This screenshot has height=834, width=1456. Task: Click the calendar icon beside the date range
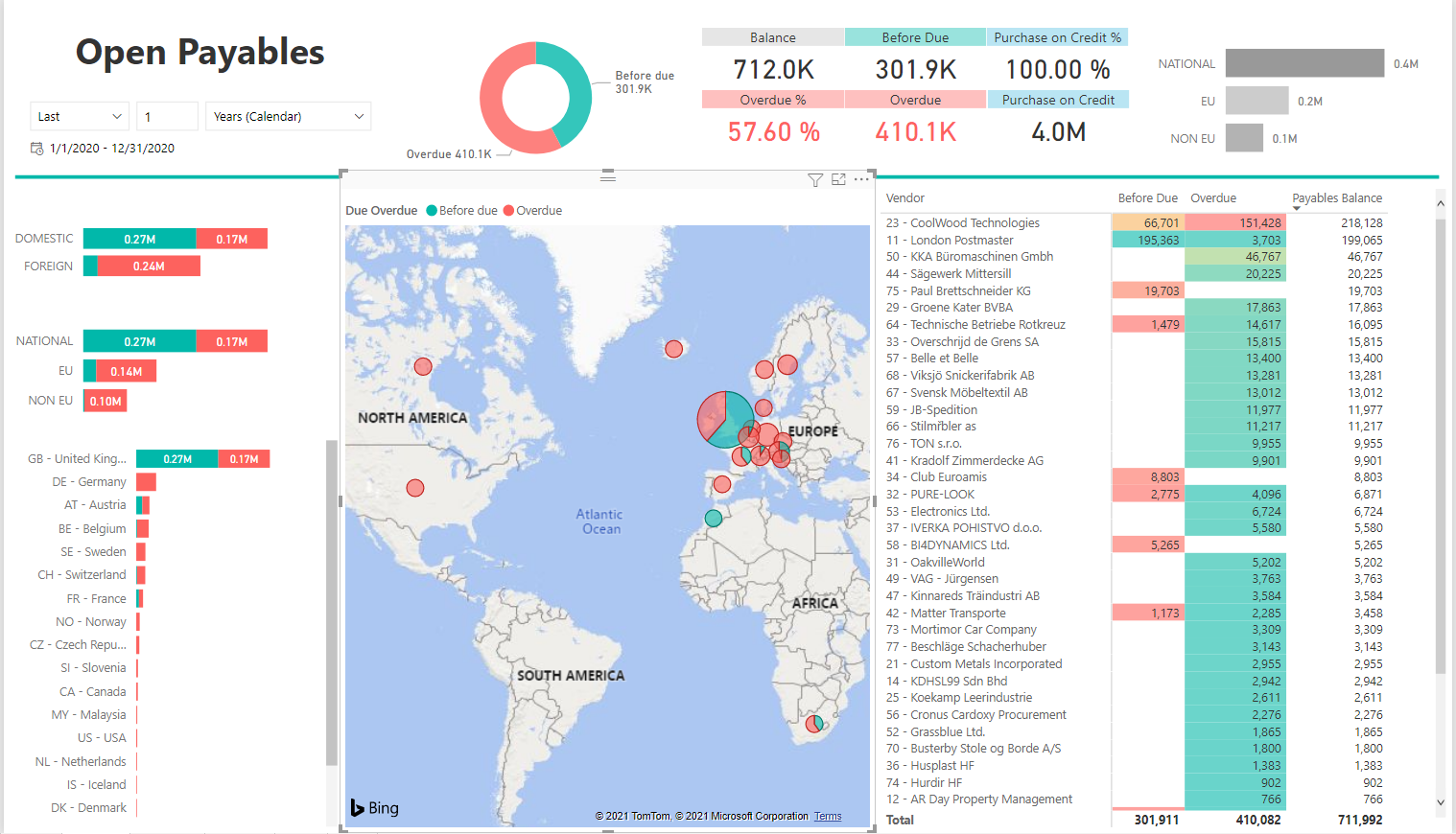37,149
